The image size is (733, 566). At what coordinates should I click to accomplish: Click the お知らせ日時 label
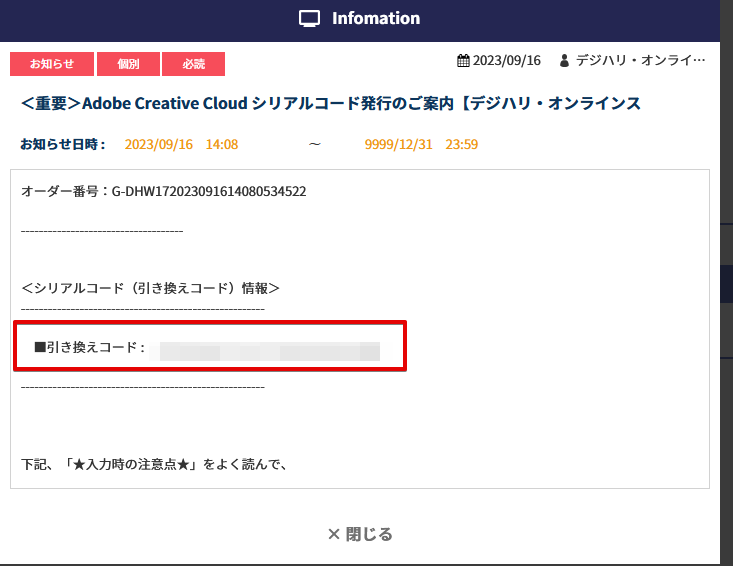click(x=63, y=144)
